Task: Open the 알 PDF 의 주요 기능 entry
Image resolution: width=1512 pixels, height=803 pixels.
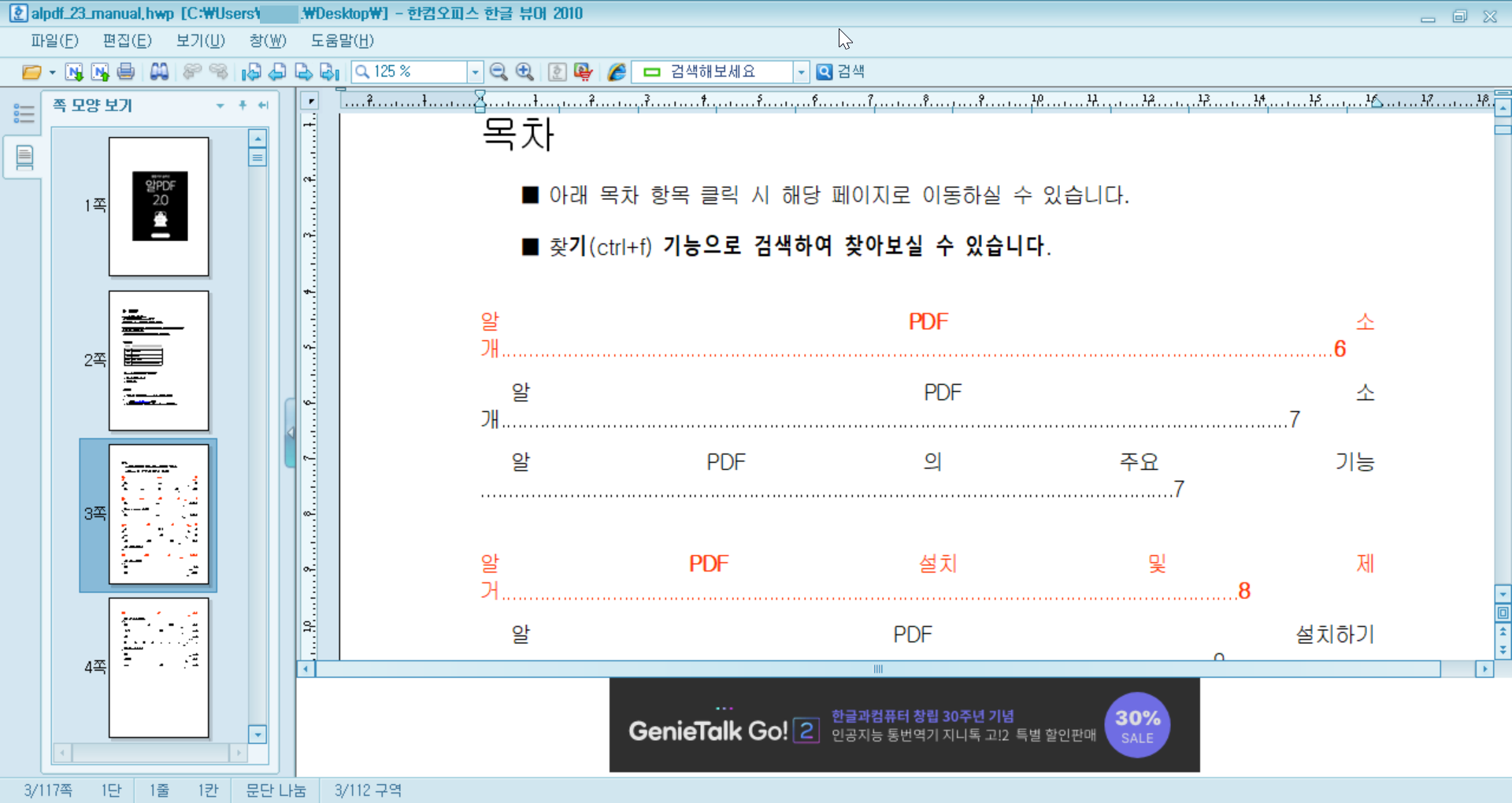Action: pyautogui.click(x=928, y=476)
